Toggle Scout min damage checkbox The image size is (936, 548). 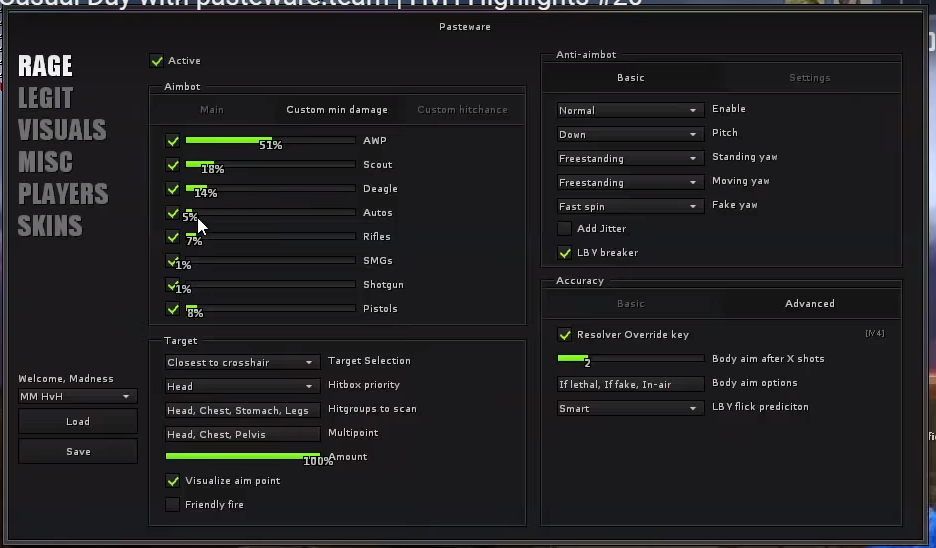click(x=173, y=165)
